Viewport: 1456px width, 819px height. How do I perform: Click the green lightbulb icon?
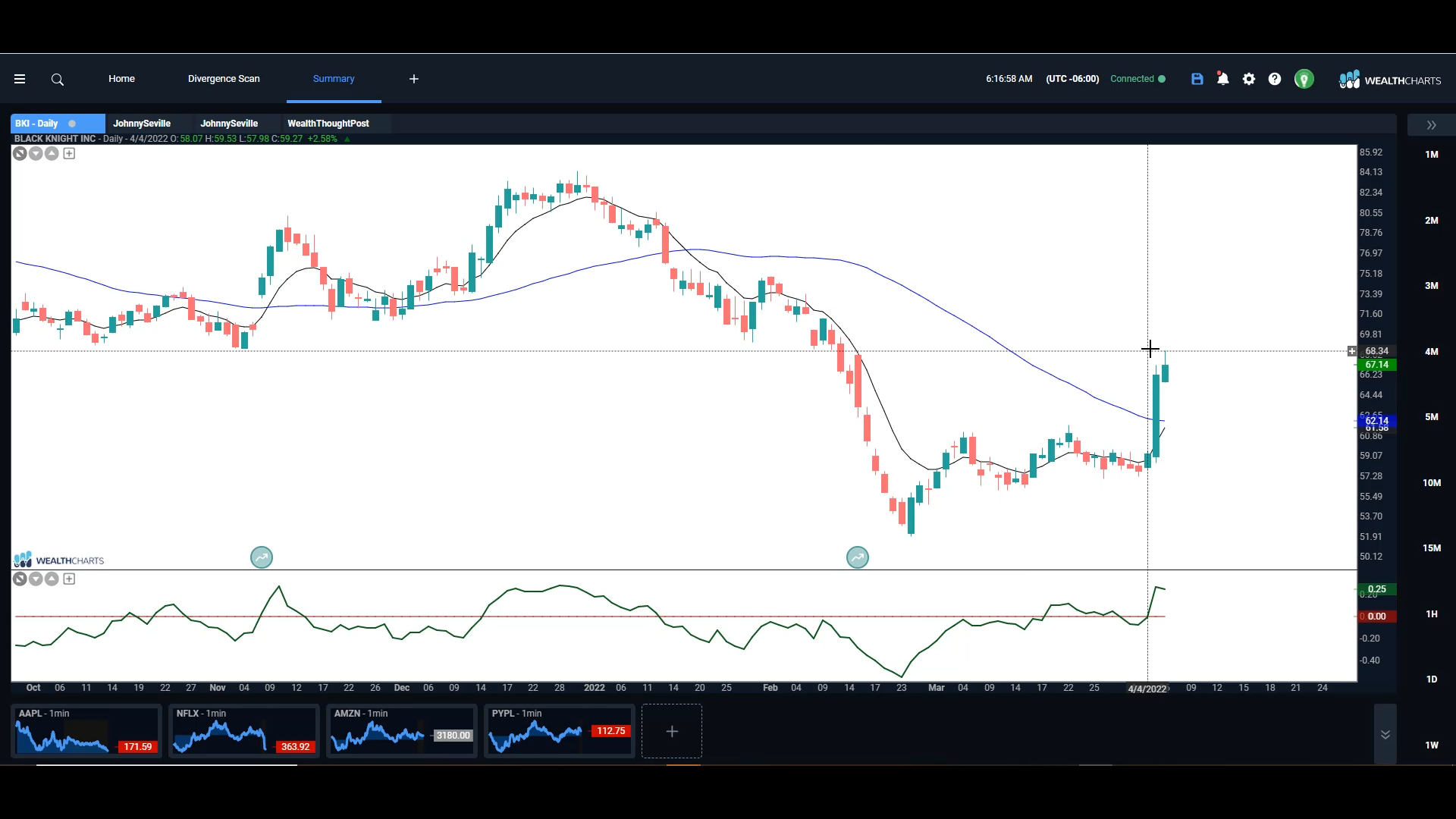coord(1304,79)
